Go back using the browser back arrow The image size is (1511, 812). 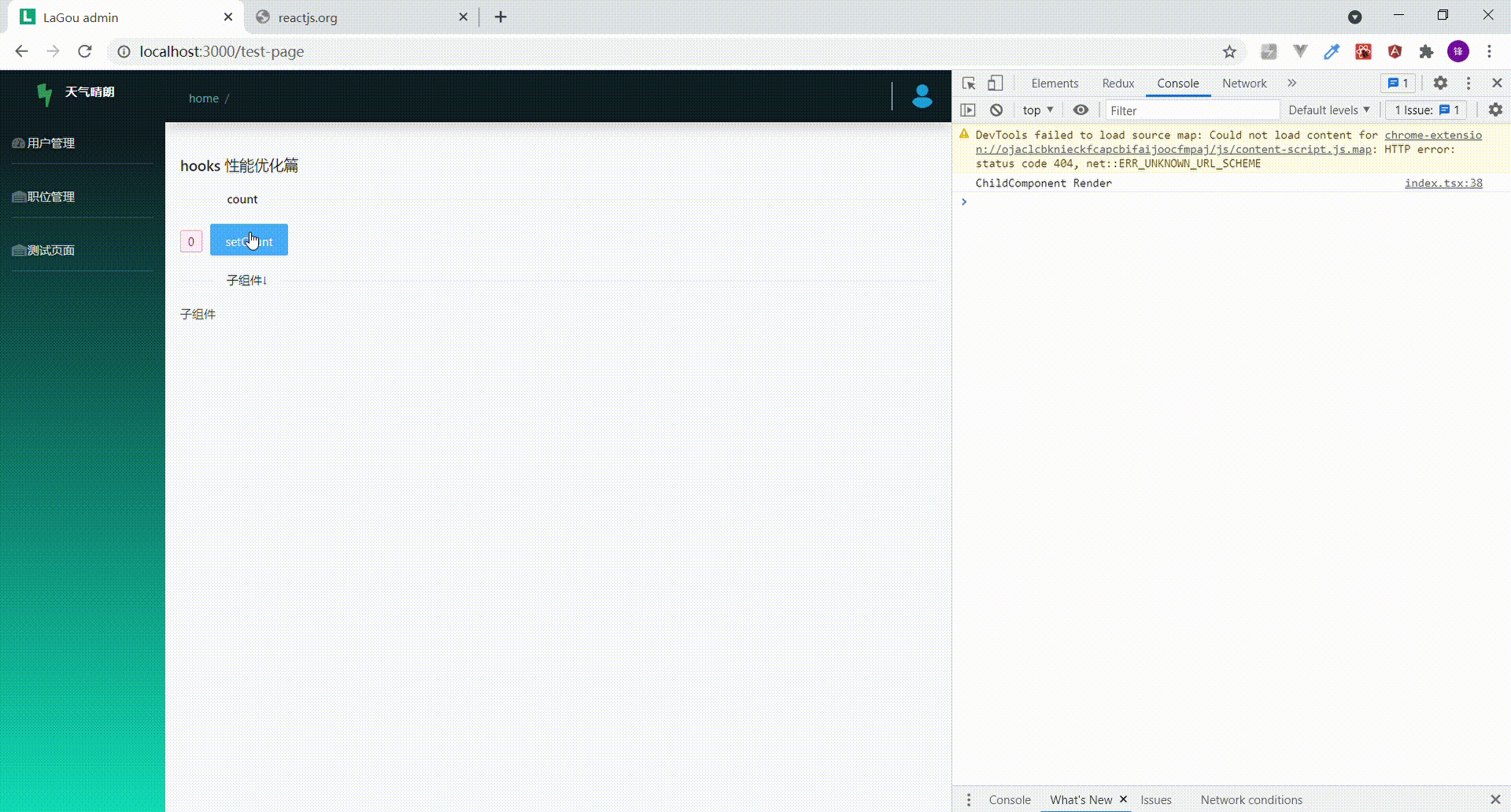pos(21,51)
